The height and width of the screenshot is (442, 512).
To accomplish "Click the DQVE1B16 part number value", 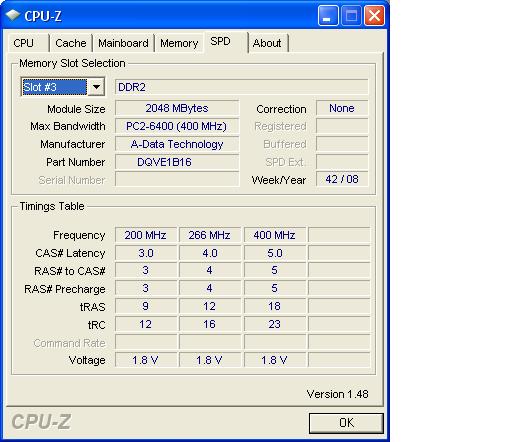I will [177, 162].
